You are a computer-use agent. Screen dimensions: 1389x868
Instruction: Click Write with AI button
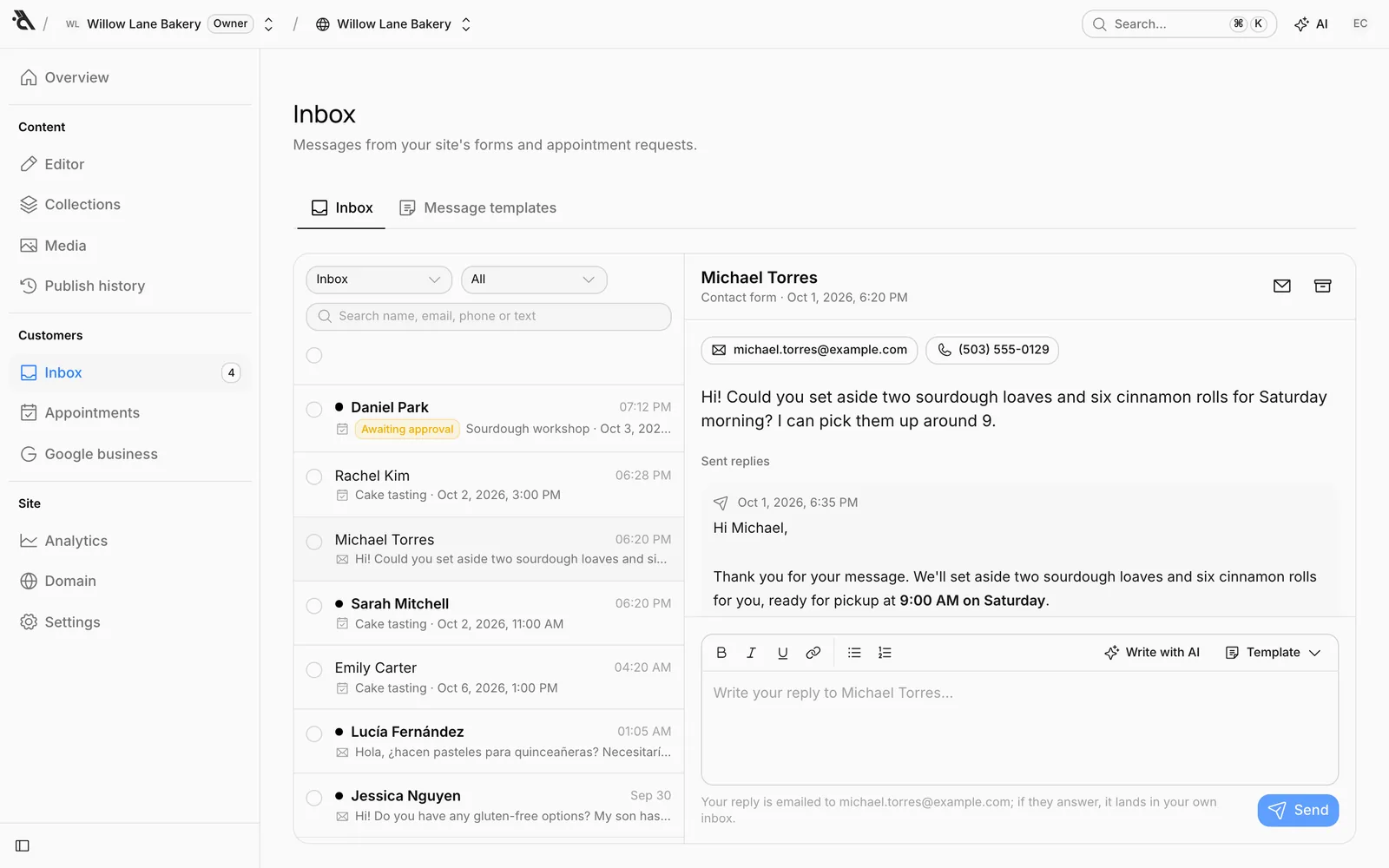(1152, 653)
